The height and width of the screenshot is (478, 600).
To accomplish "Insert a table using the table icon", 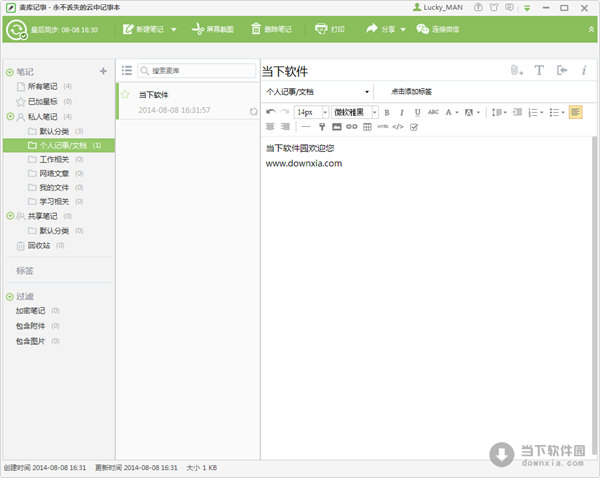I will click(367, 127).
